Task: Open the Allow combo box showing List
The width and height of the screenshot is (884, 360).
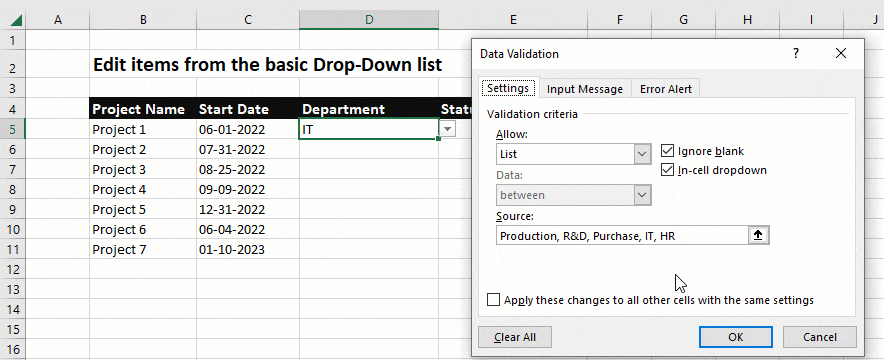Action: click(x=574, y=154)
